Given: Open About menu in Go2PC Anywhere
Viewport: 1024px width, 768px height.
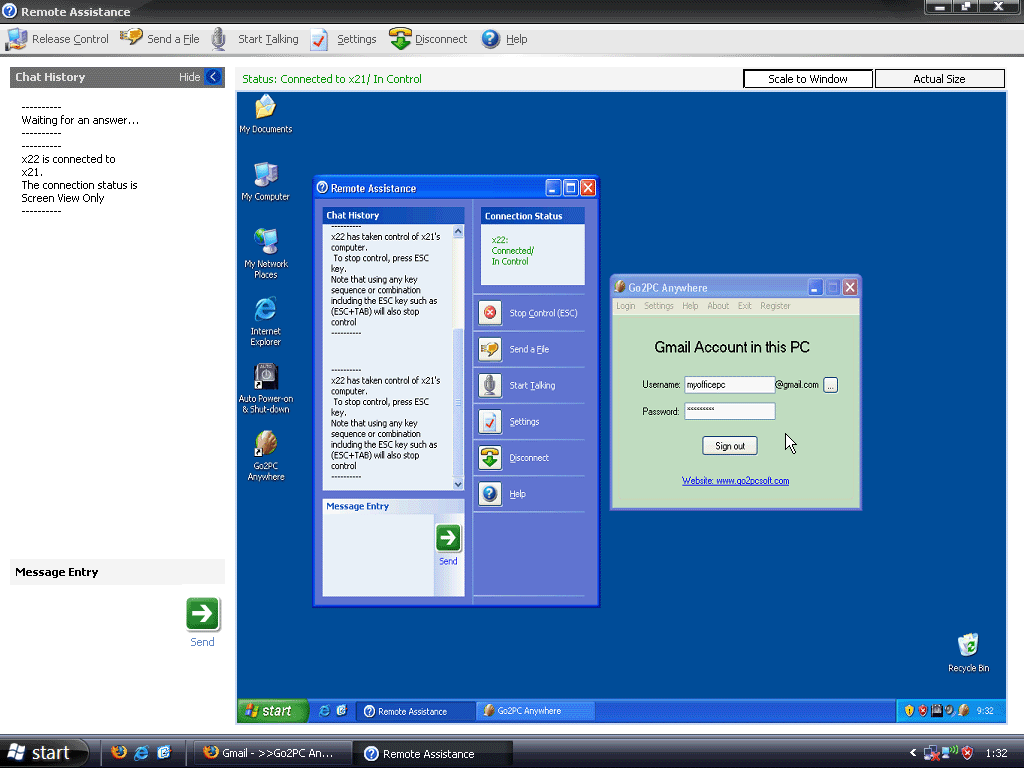Looking at the screenshot, I should 718,306.
